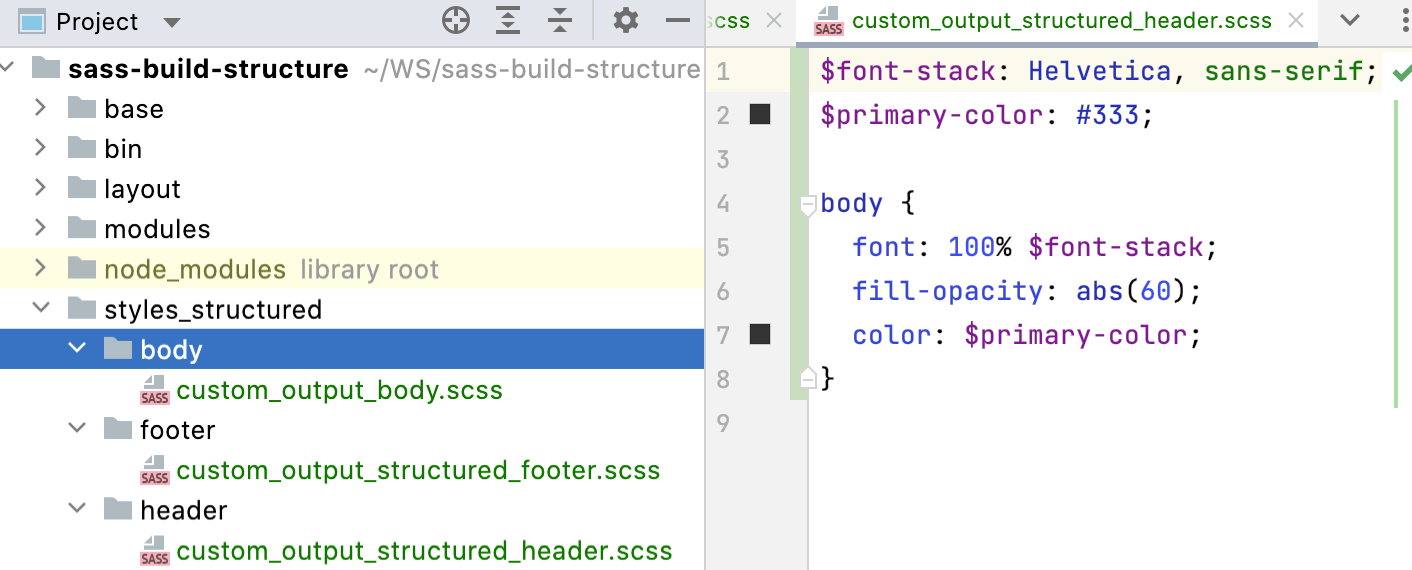
Task: Expand the node_modules folder
Action: 41,269
